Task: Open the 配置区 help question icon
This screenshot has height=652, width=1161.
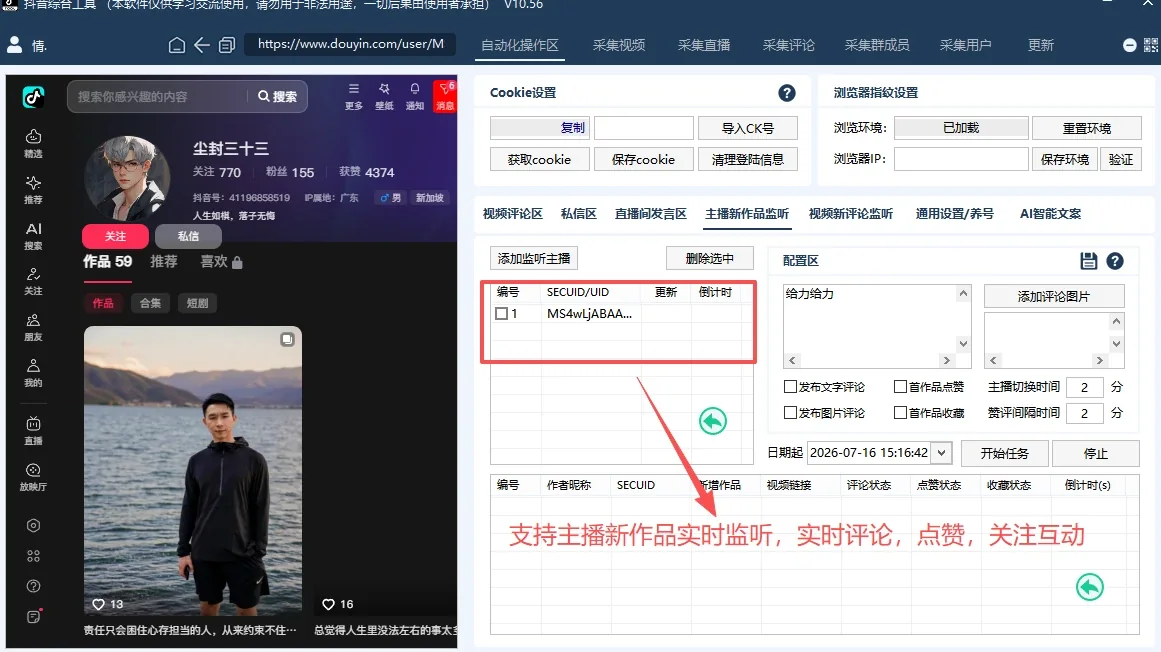Action: coord(1115,261)
